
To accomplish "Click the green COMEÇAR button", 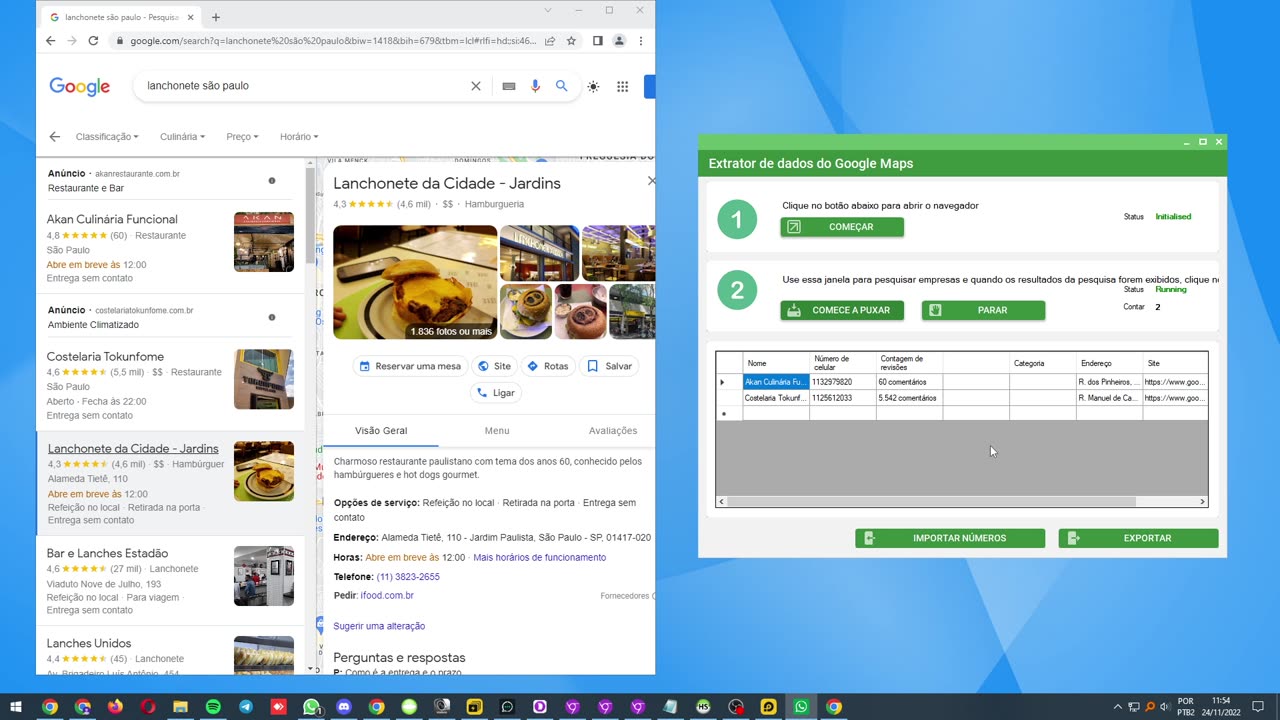I will tap(842, 227).
